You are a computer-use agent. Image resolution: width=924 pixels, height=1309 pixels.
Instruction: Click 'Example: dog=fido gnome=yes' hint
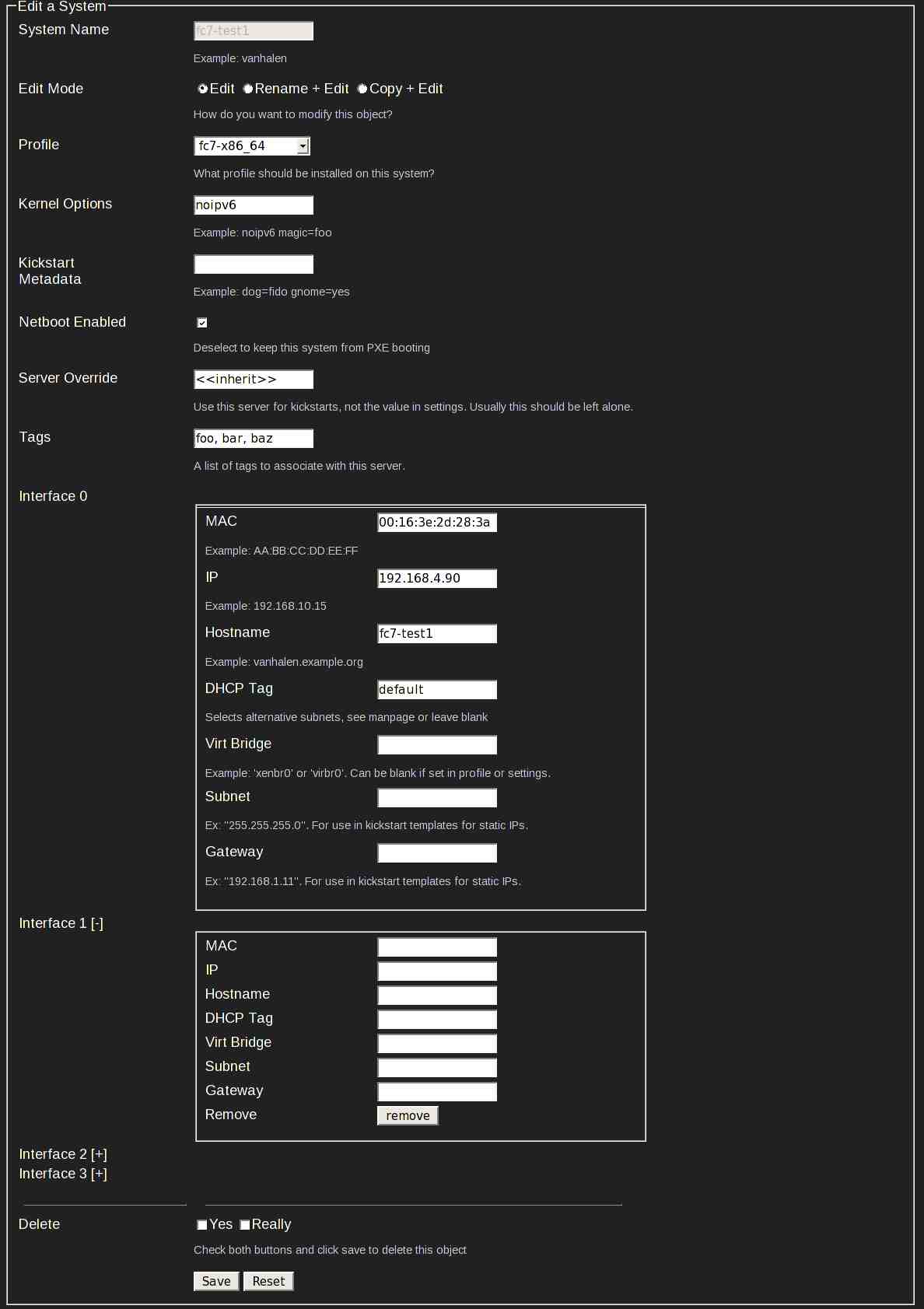click(x=271, y=292)
